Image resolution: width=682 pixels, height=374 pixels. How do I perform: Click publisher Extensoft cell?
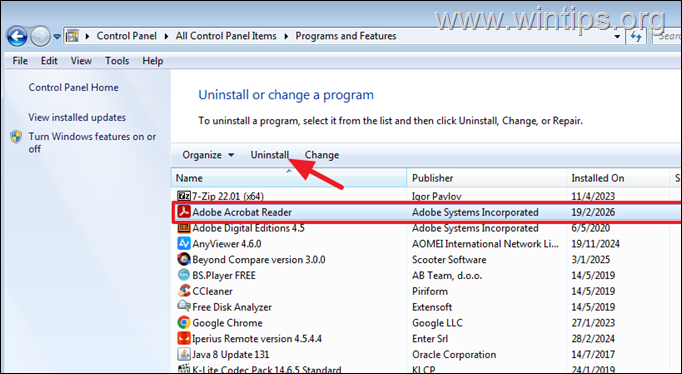coord(432,307)
